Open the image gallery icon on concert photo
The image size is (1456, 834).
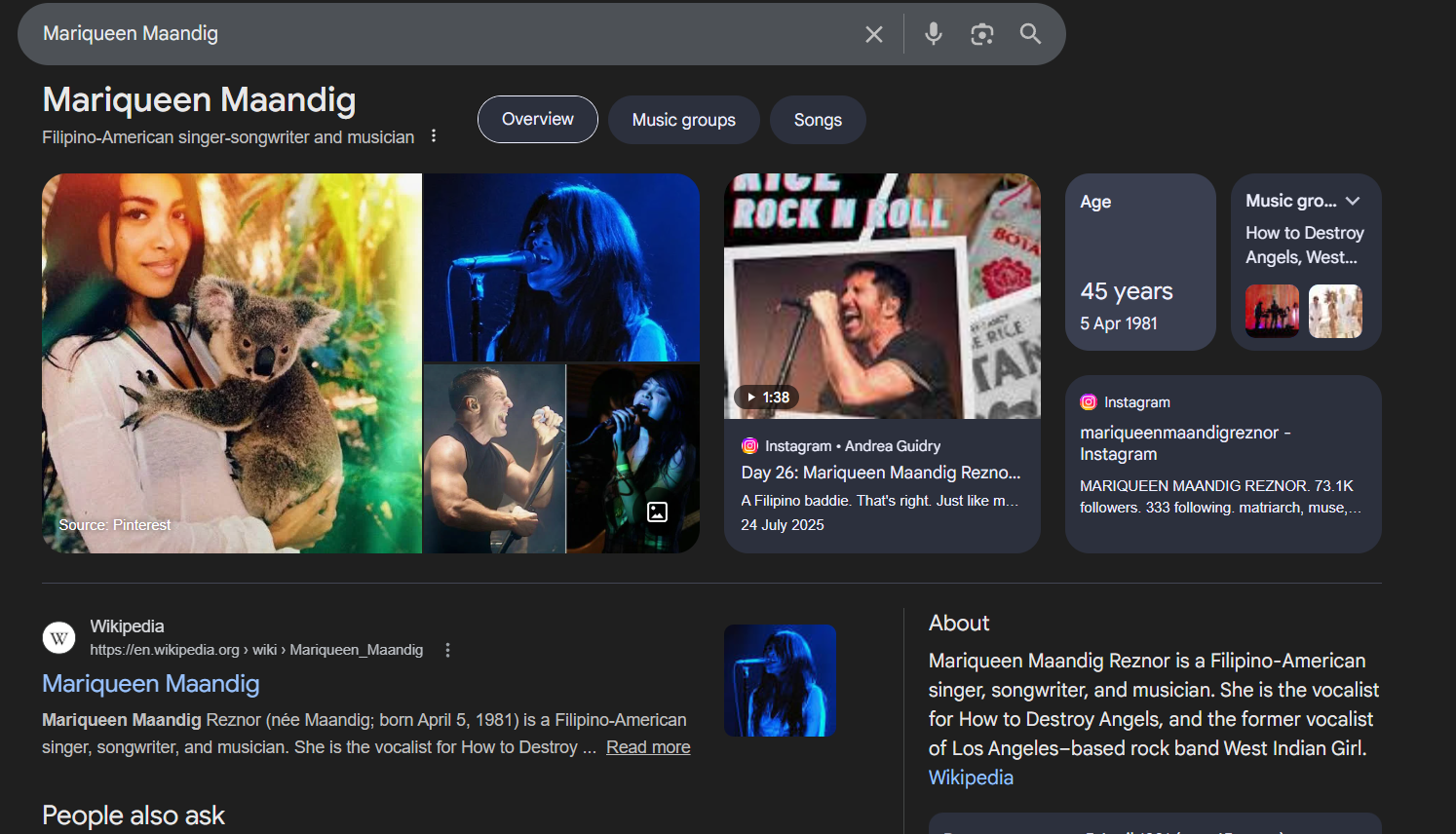point(658,512)
